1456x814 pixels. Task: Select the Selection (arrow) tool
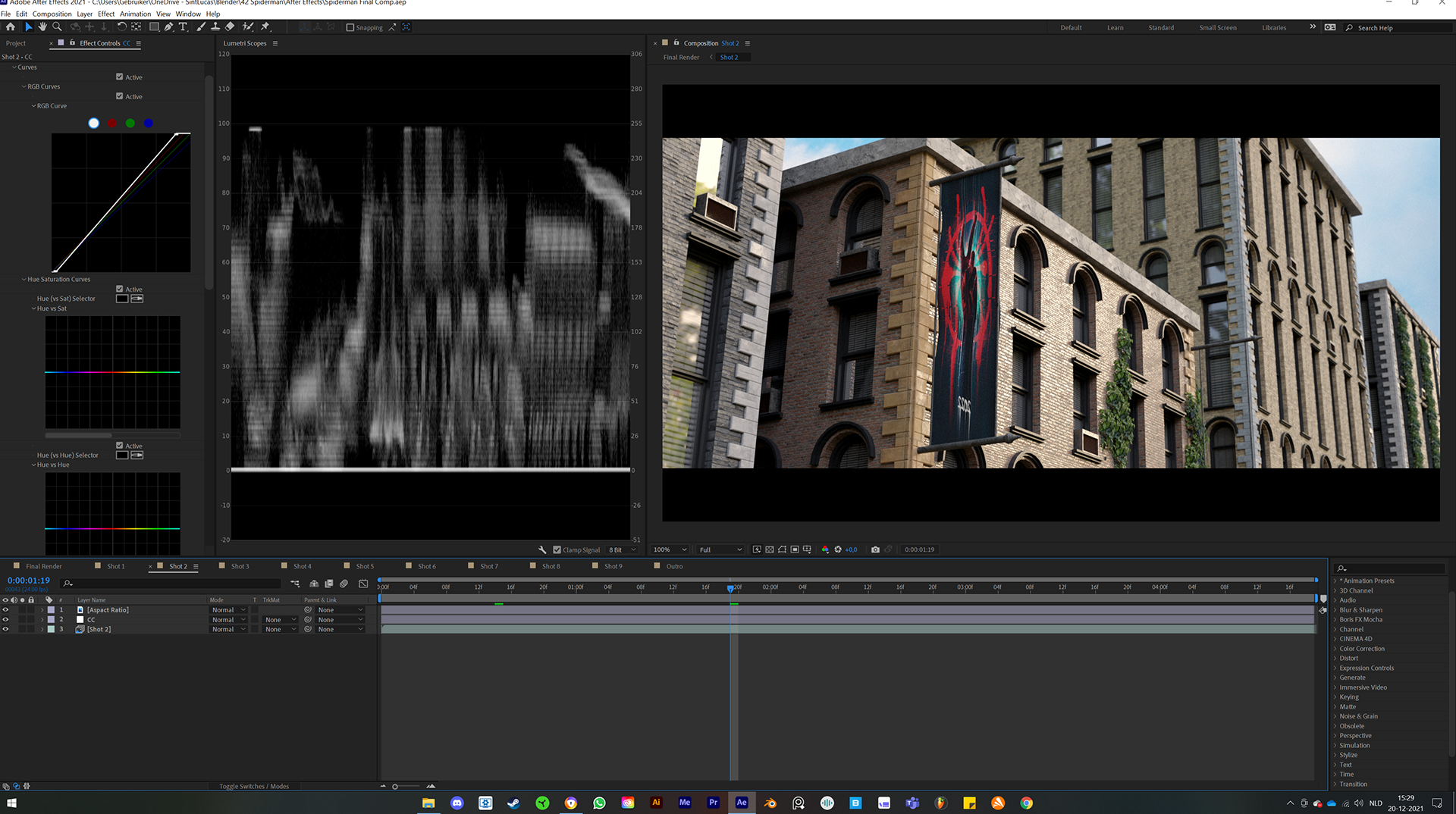28,27
